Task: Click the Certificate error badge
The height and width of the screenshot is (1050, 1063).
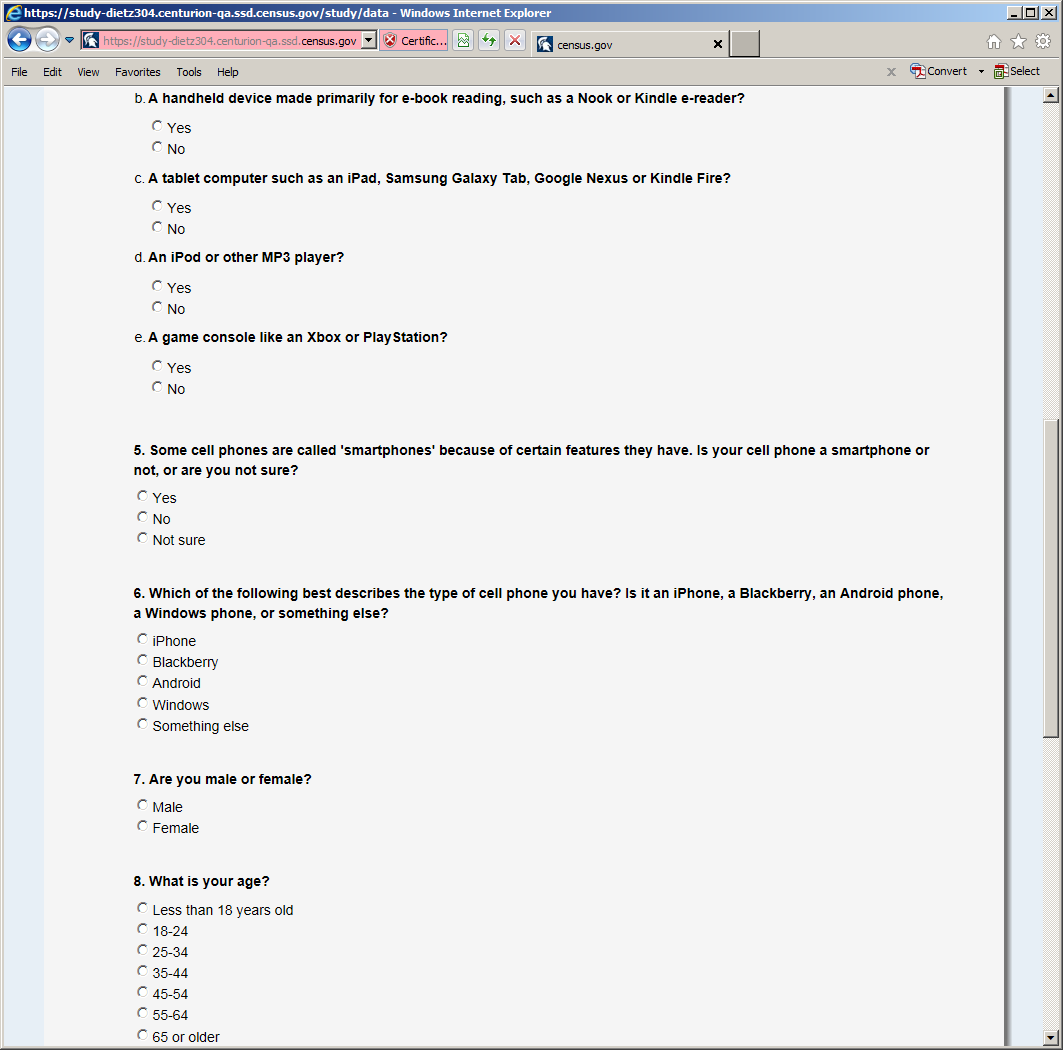Action: (413, 41)
